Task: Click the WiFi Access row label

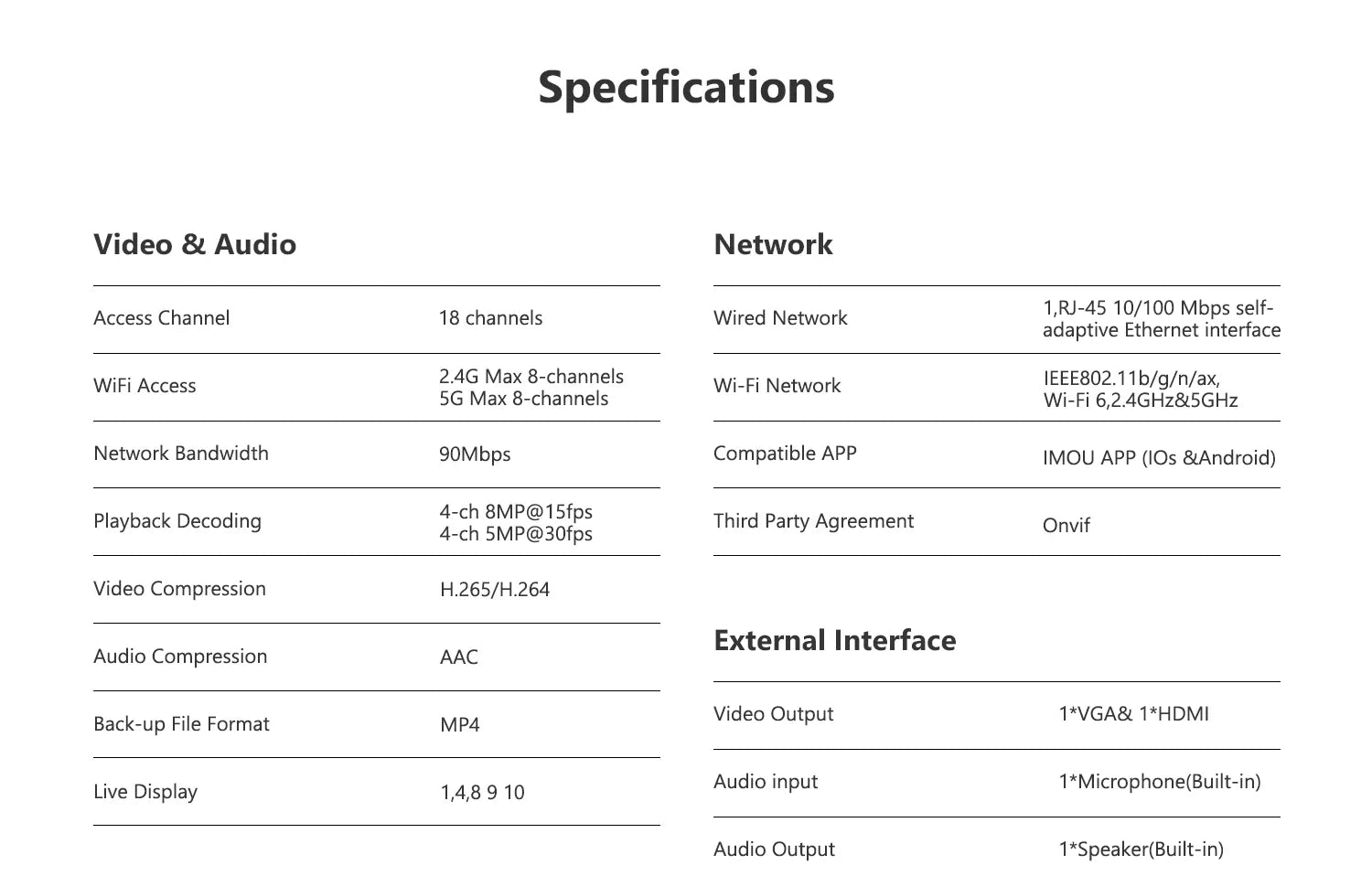Action: pyautogui.click(x=145, y=386)
